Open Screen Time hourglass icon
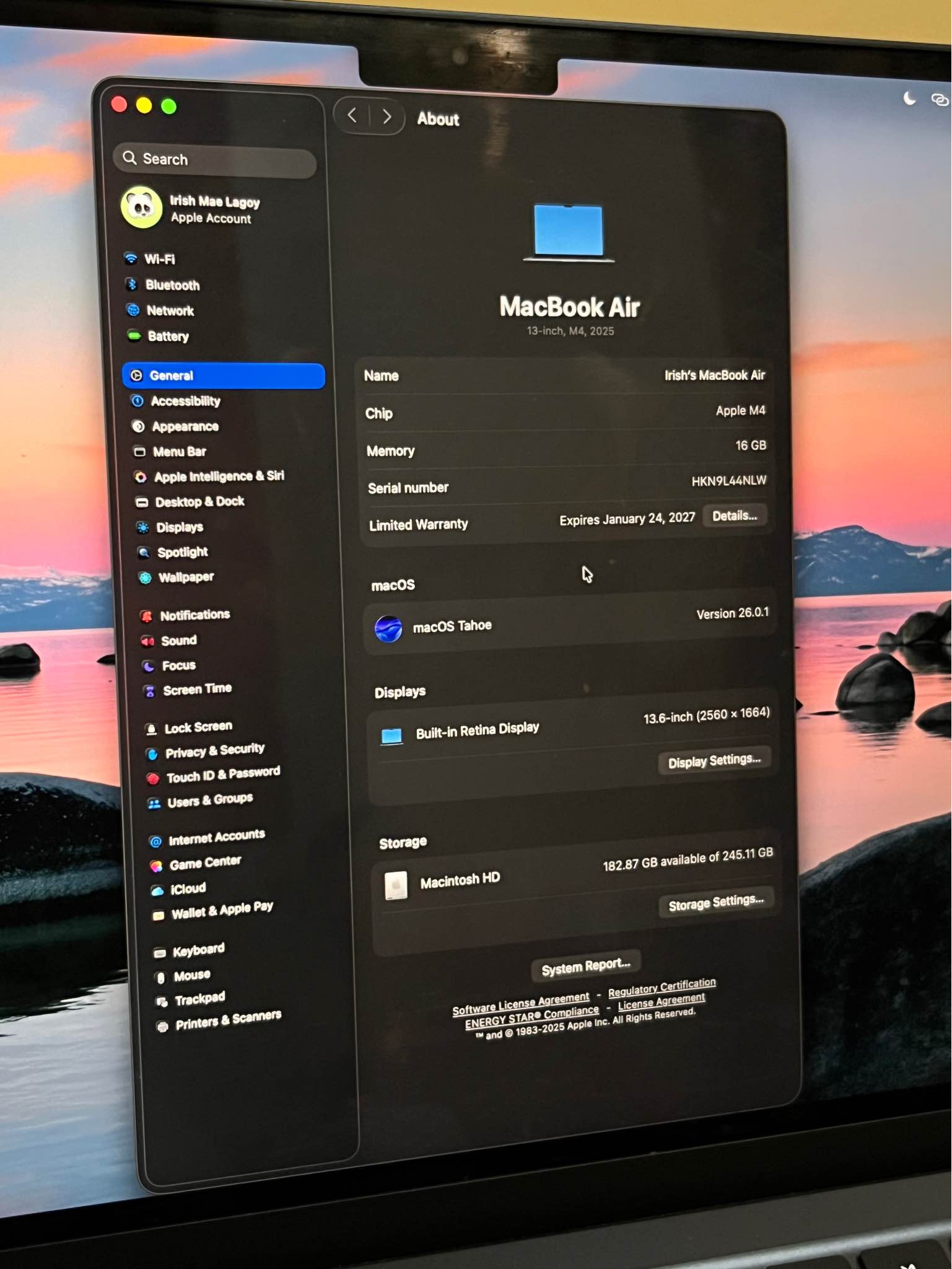This screenshot has width=952, height=1269. (150, 692)
